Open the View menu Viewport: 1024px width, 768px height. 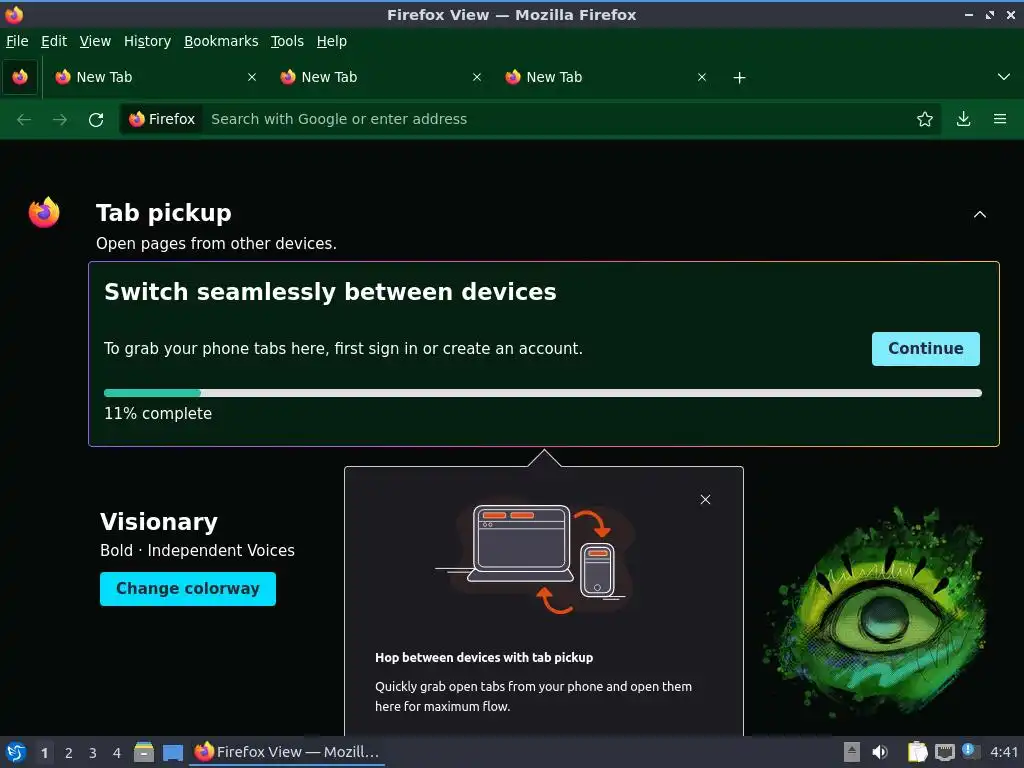(x=95, y=41)
